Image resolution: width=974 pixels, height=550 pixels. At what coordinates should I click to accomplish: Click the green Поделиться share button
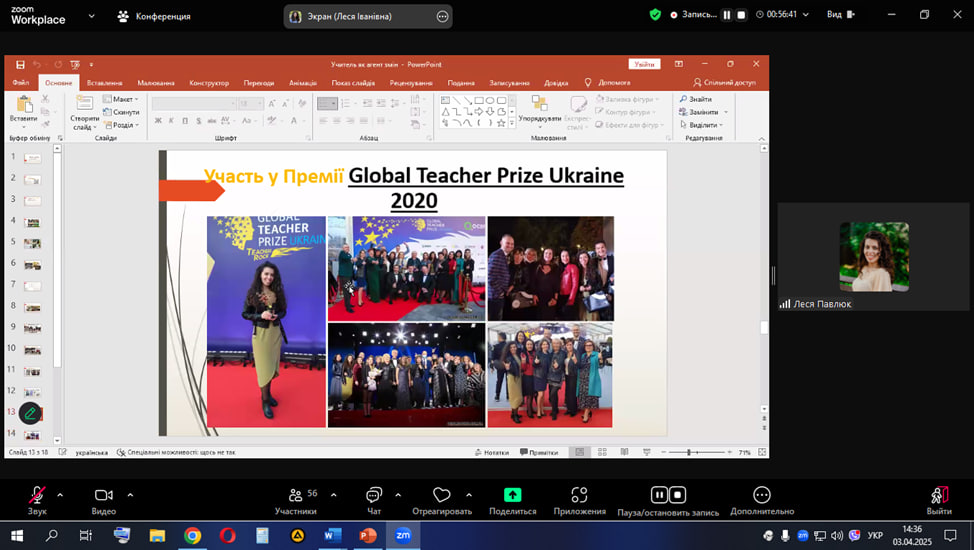tap(512, 496)
